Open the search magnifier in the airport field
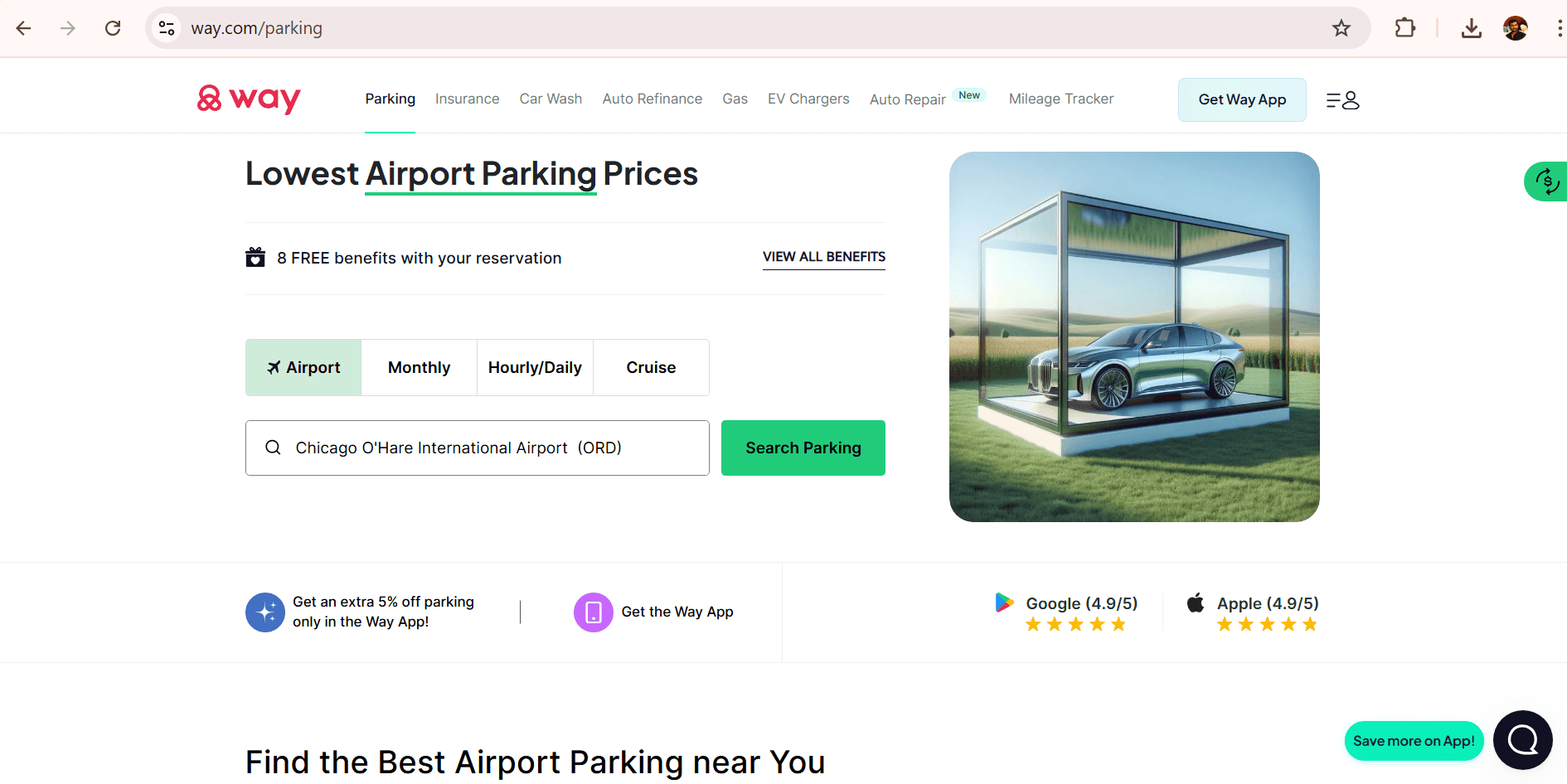 273,448
